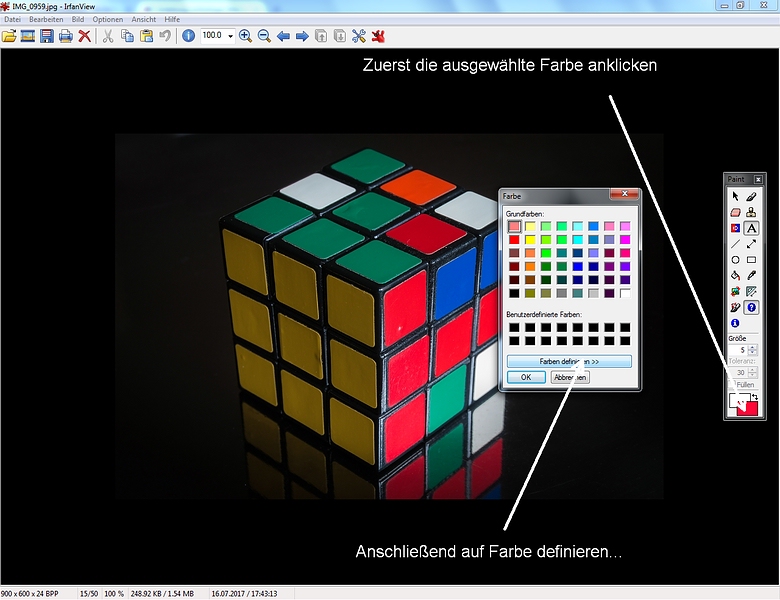
Task: Click the Paint help question mark
Action: tap(752, 307)
